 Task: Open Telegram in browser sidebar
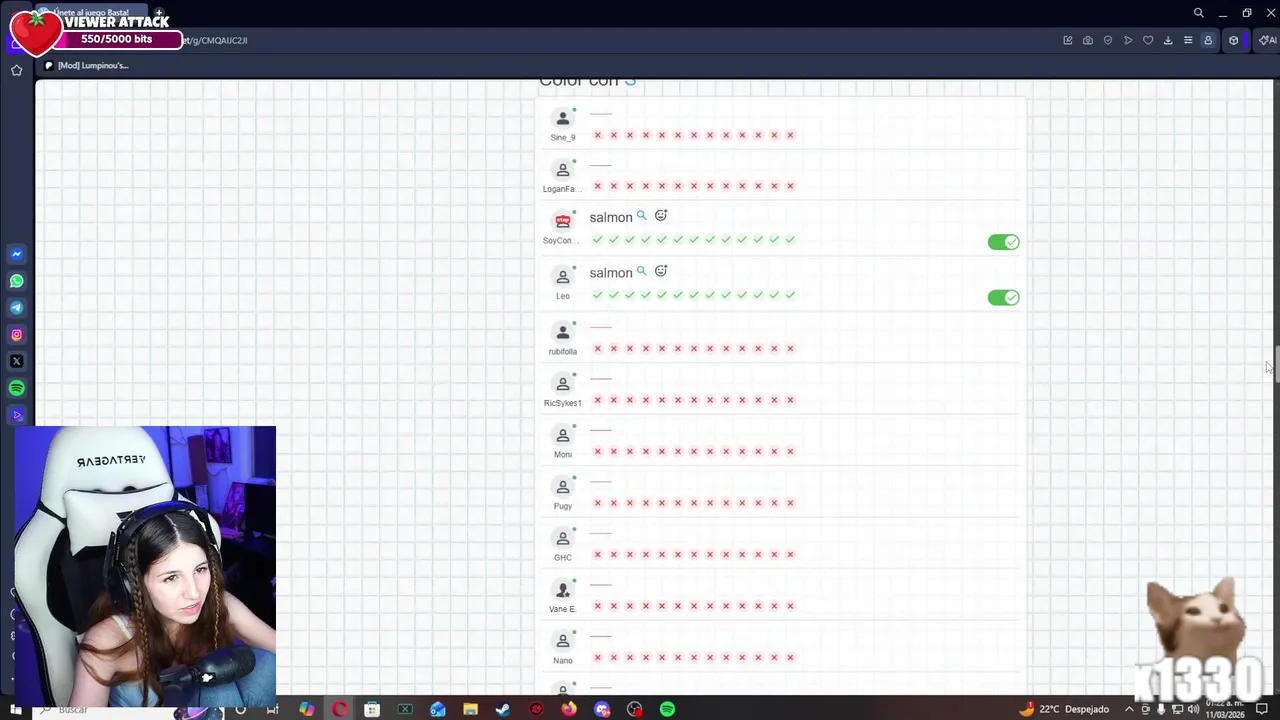pyautogui.click(x=17, y=308)
